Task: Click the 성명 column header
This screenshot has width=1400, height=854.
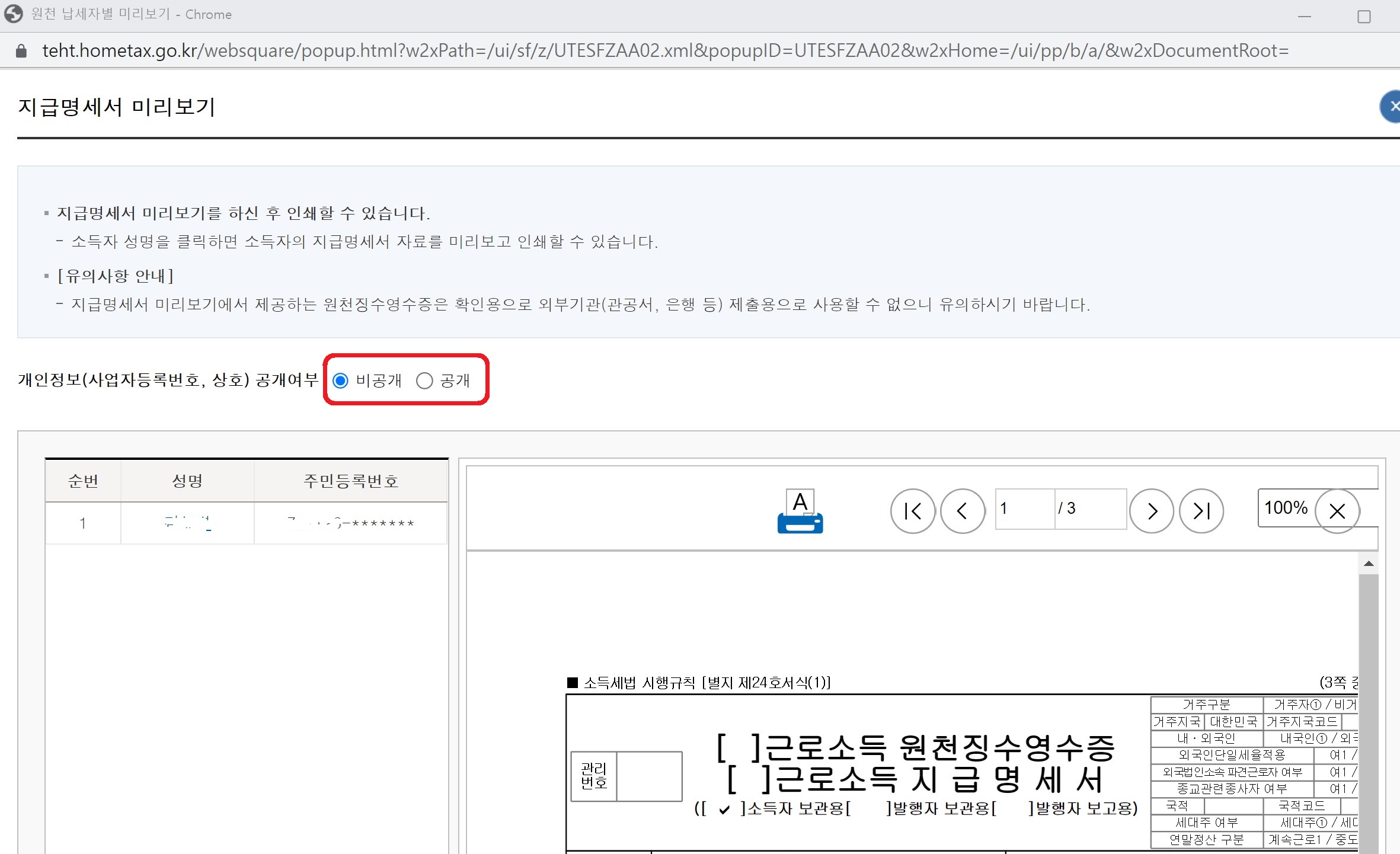Action: 187,481
